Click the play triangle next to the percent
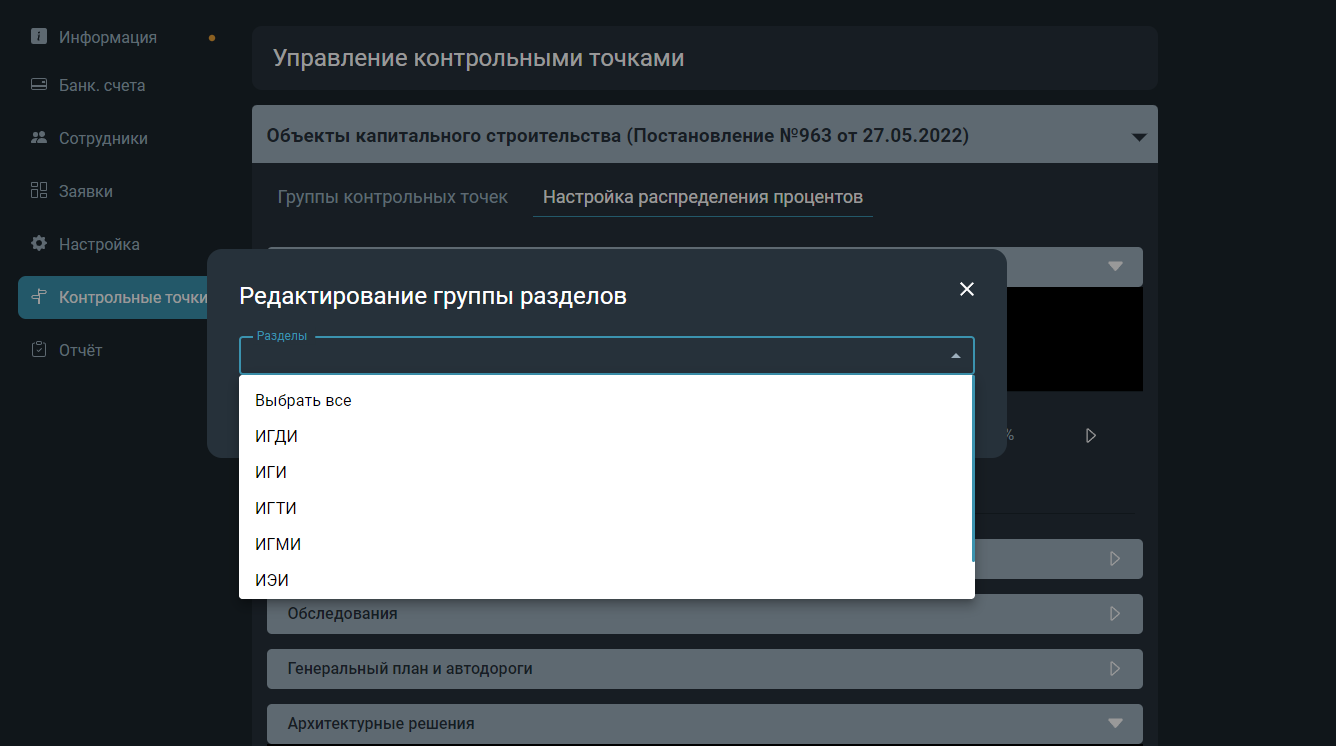Screen dimensions: 1336x746 point(1091,436)
